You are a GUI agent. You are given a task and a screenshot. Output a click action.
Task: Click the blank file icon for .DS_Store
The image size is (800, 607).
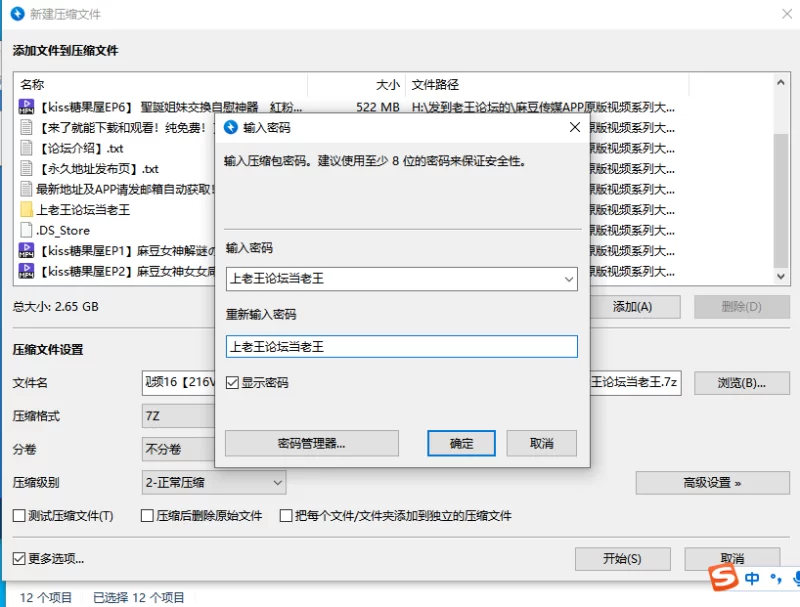pyautogui.click(x=26, y=230)
